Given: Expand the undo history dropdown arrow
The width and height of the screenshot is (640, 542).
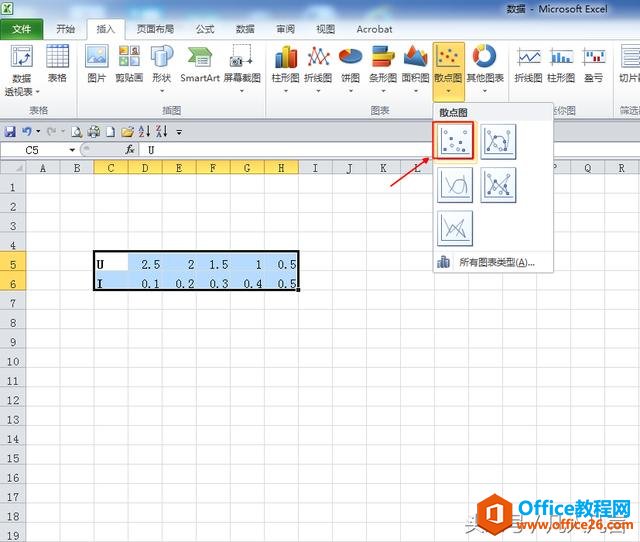Looking at the screenshot, I should [x=38, y=131].
